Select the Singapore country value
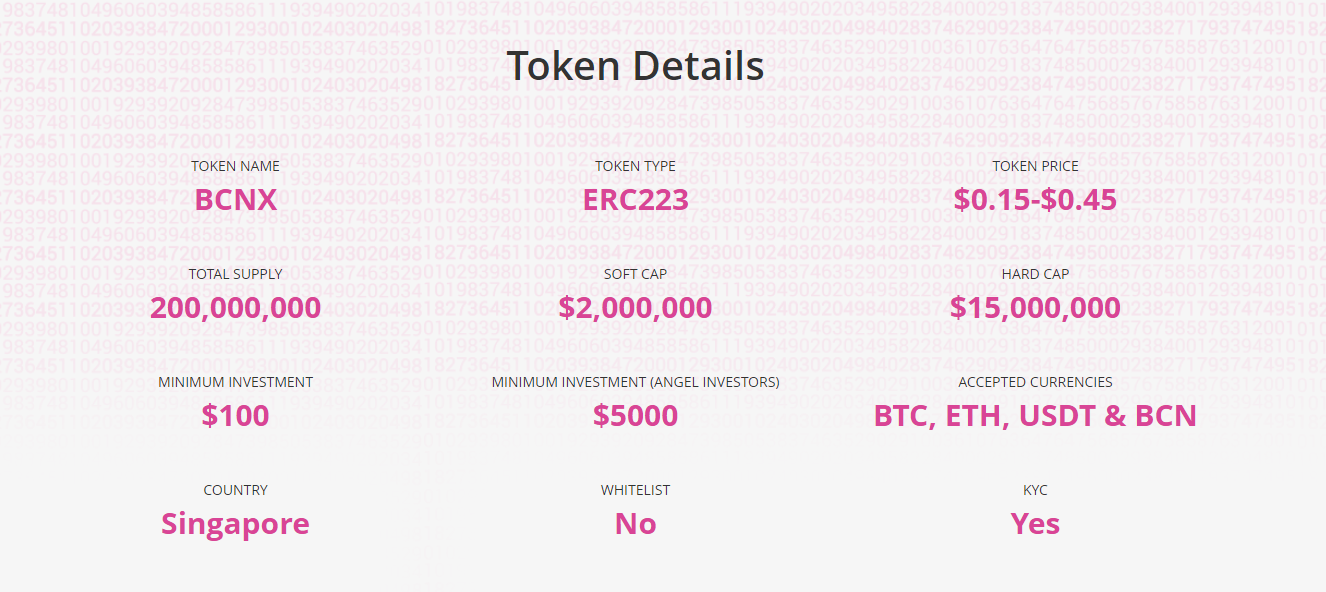Screen dimensions: 1326x592 point(235,524)
